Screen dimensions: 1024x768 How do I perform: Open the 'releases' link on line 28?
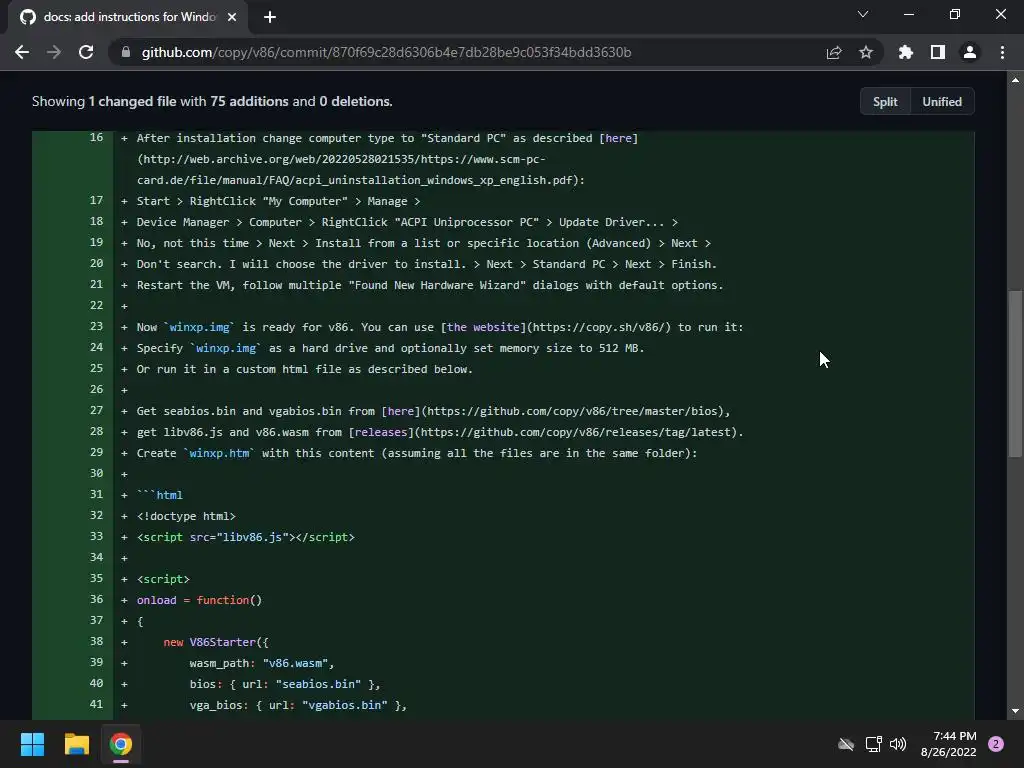[381, 432]
